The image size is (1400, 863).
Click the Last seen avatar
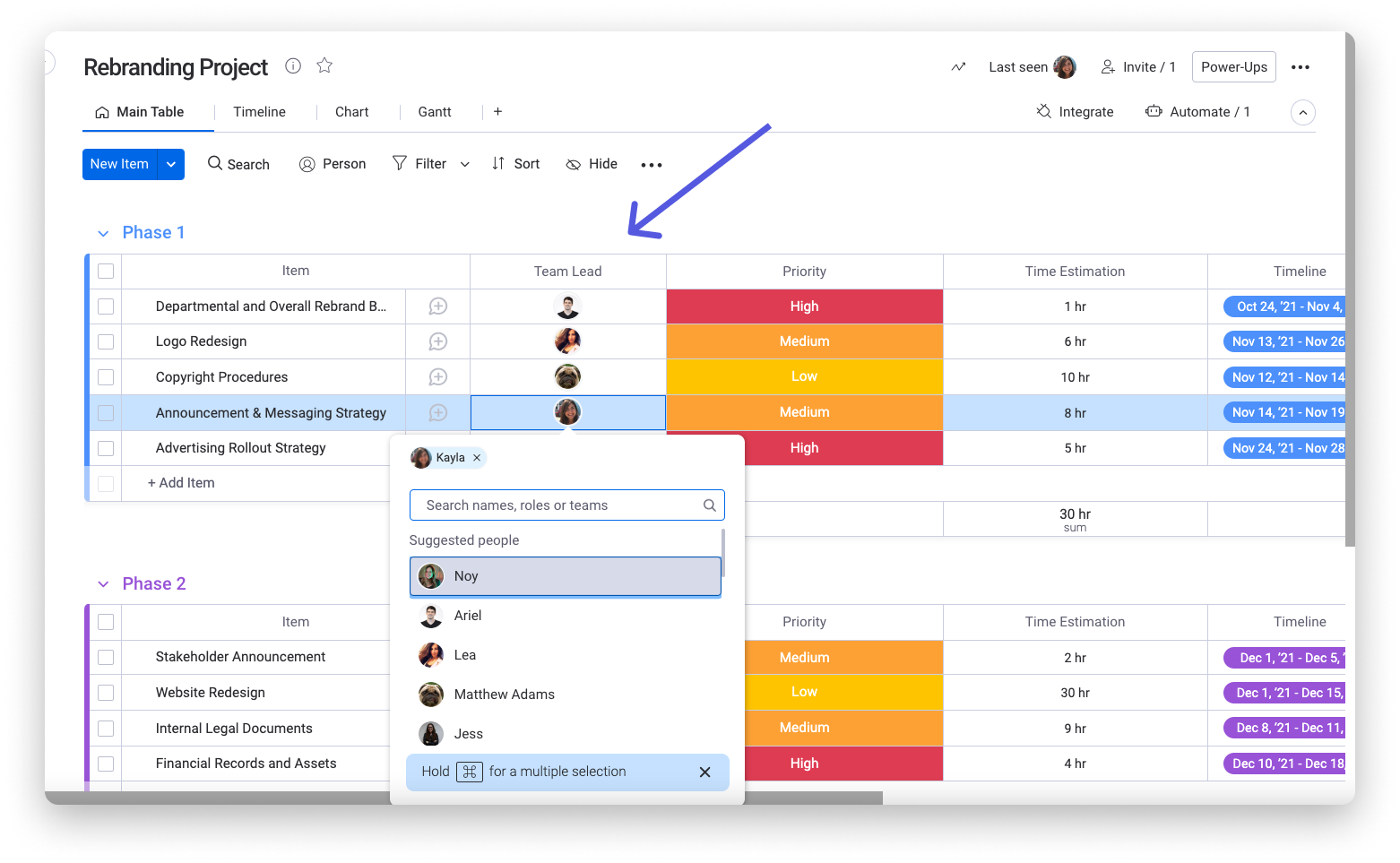1065,67
